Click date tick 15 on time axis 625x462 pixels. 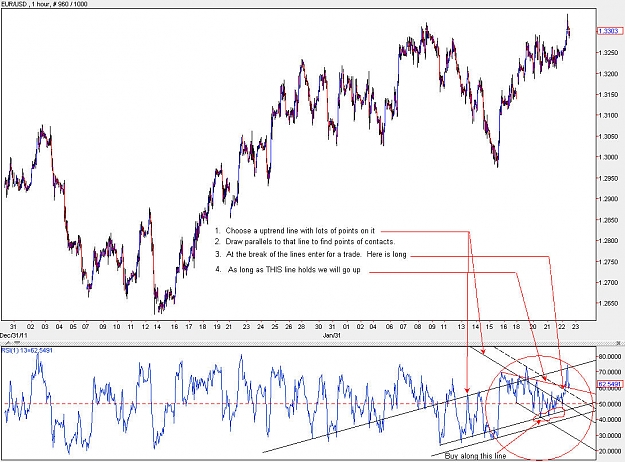click(490, 327)
